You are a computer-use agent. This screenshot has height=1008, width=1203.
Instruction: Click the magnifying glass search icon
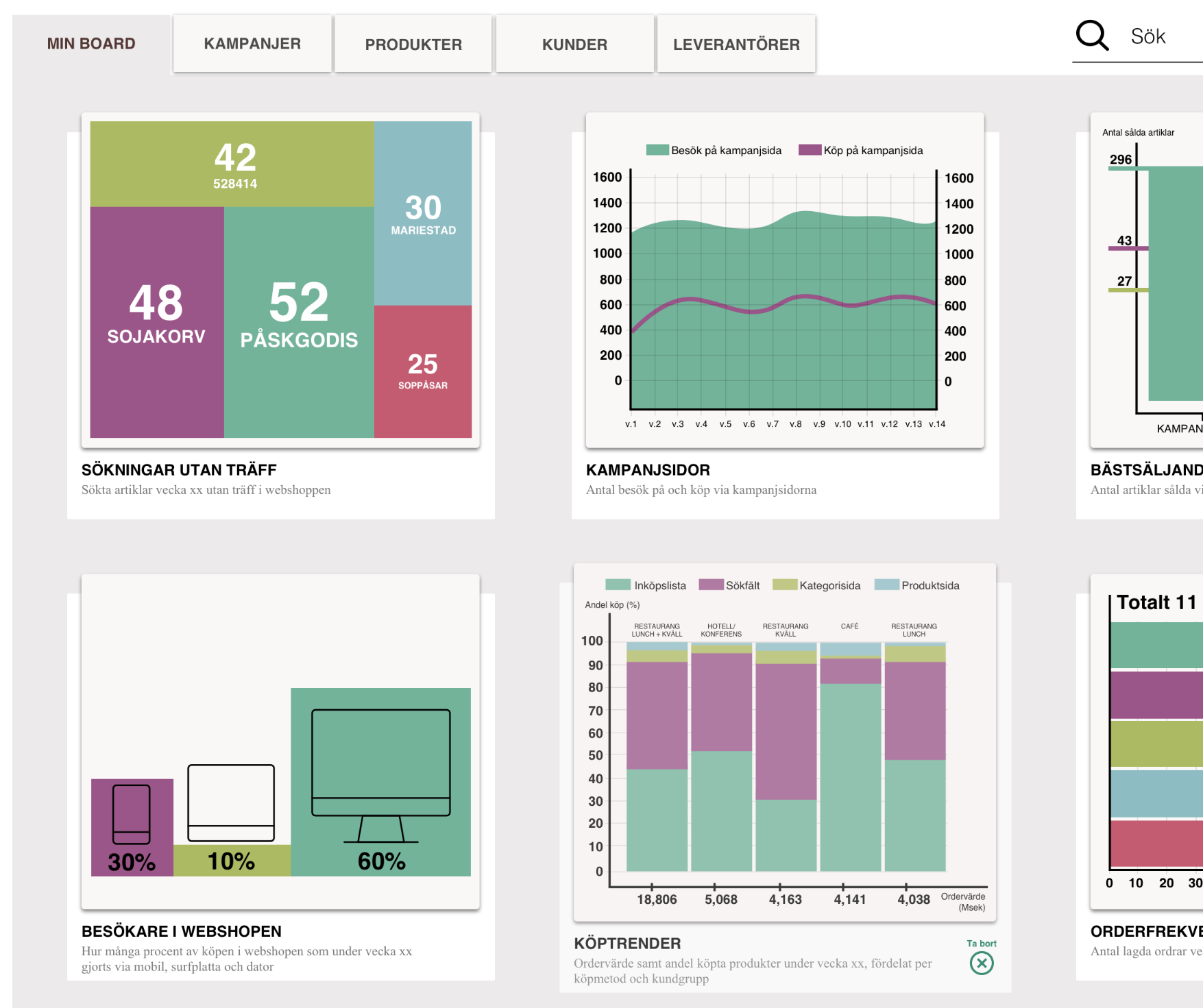tap(1091, 36)
